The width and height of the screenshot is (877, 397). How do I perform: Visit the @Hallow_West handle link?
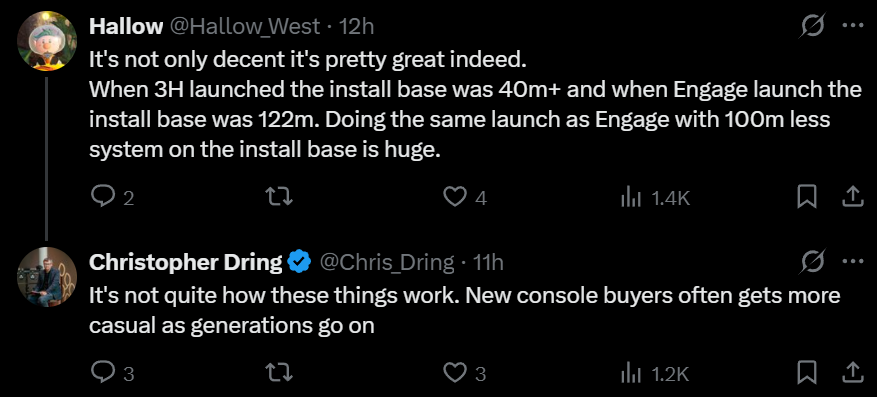pos(244,26)
